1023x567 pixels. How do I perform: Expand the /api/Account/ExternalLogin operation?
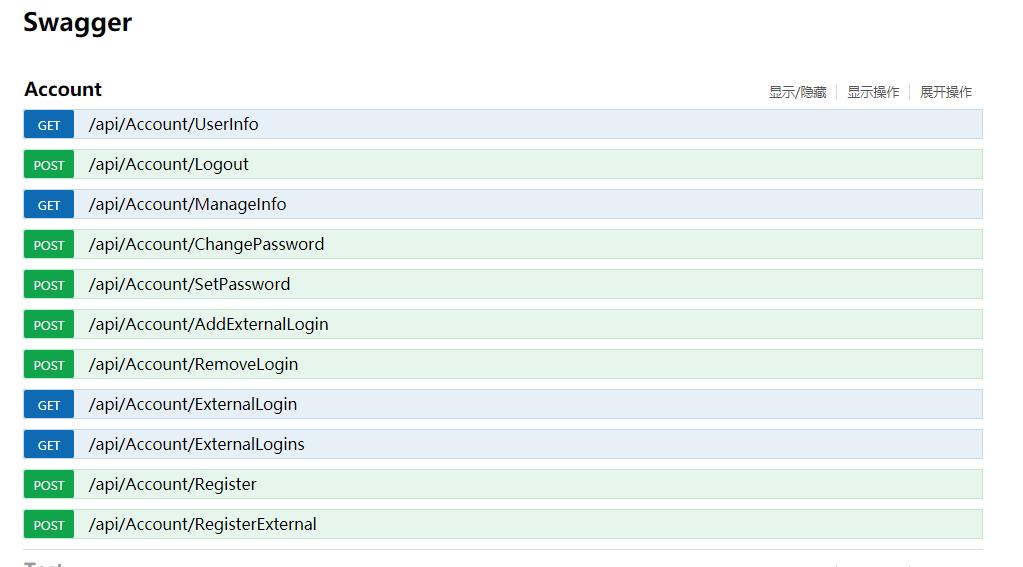192,405
